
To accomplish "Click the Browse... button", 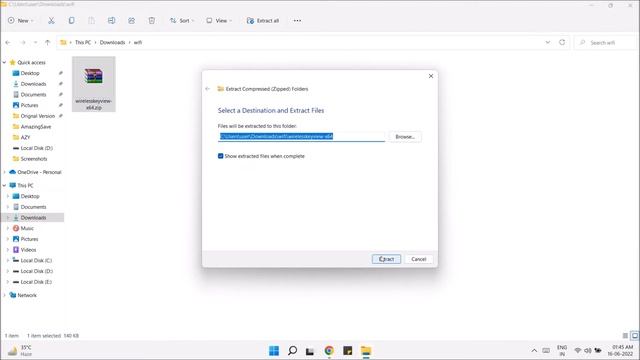I will (x=405, y=137).
